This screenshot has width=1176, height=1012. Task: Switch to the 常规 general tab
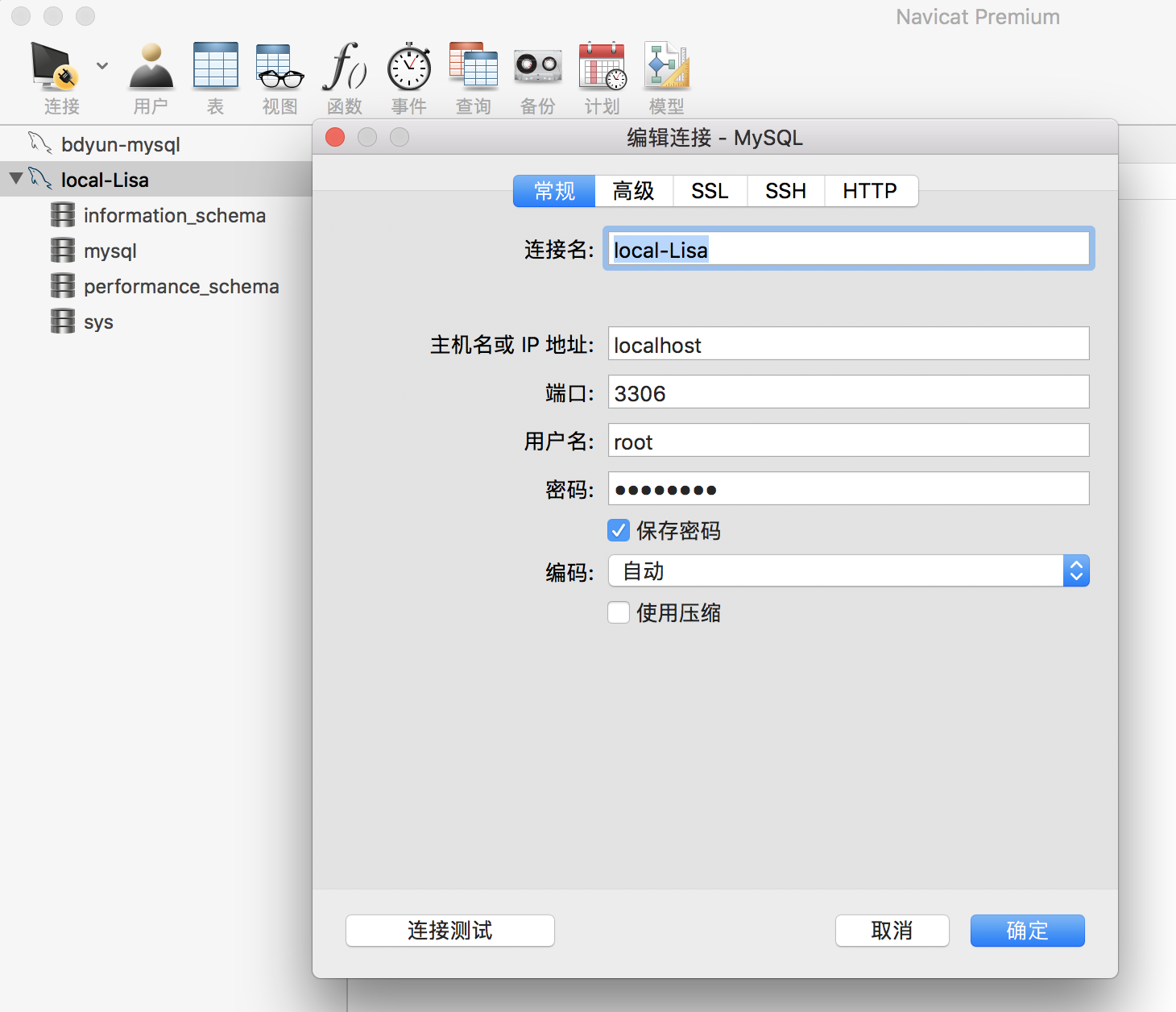point(554,191)
